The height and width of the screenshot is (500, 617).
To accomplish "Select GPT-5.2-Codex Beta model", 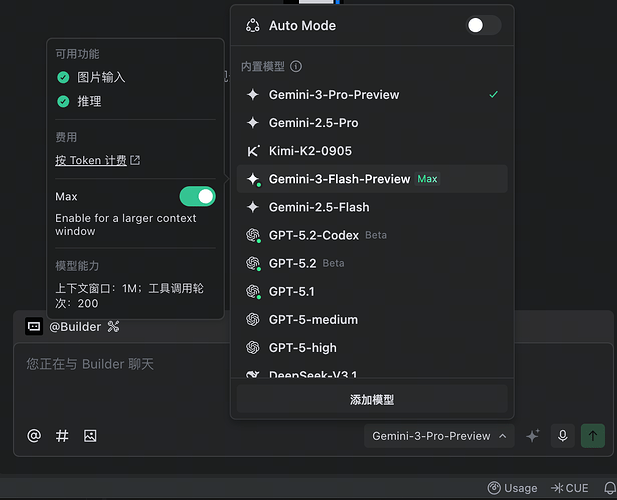I will 313,235.
